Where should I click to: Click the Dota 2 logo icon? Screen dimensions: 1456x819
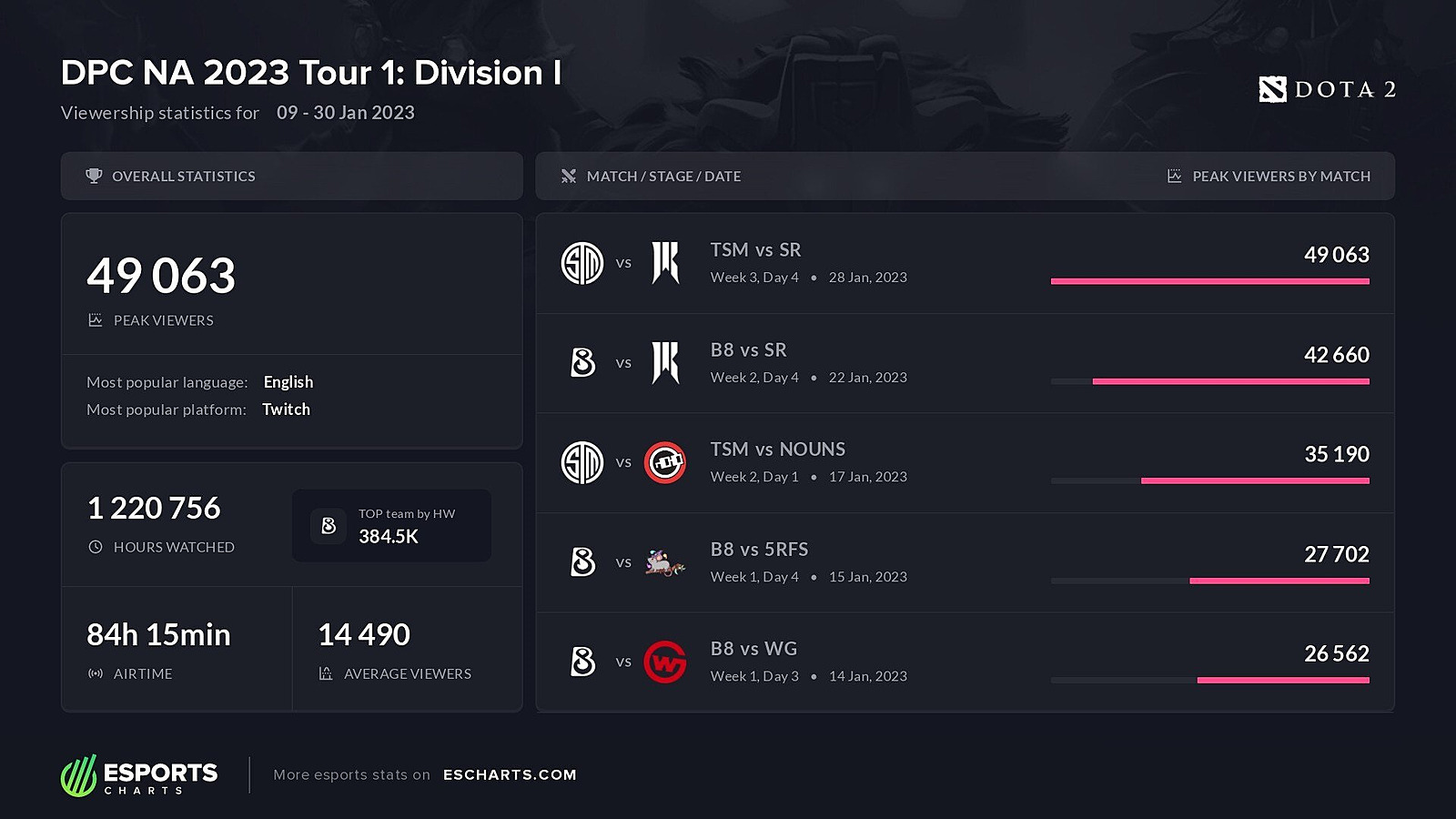[1272, 89]
